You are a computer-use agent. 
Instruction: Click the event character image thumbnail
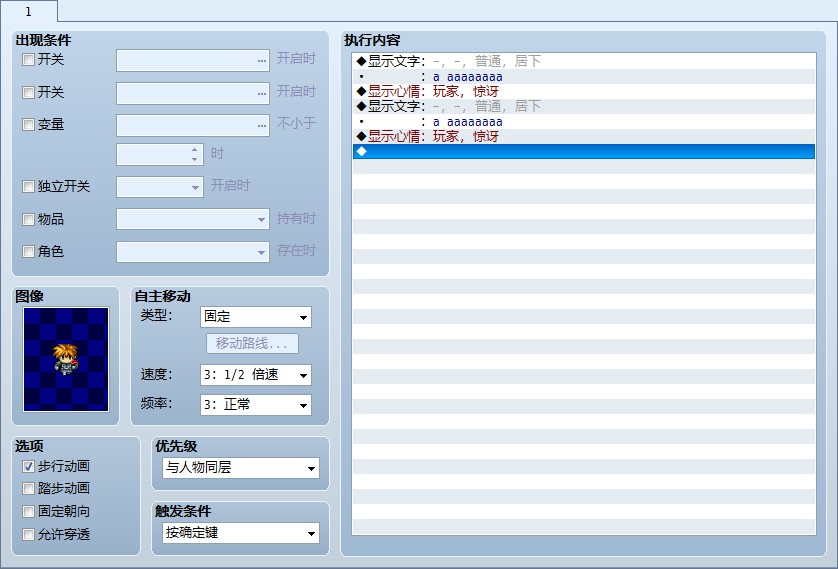point(66,360)
